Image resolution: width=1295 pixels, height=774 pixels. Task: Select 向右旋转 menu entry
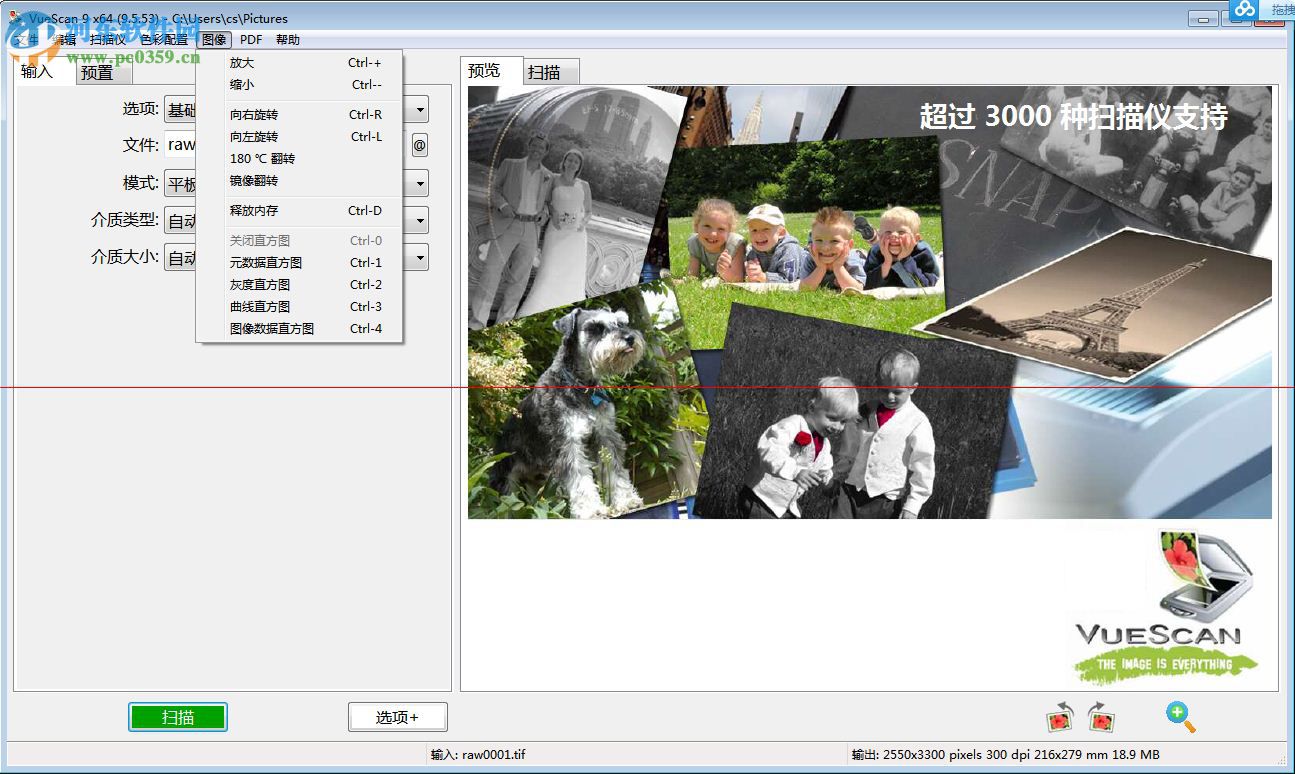coord(300,115)
